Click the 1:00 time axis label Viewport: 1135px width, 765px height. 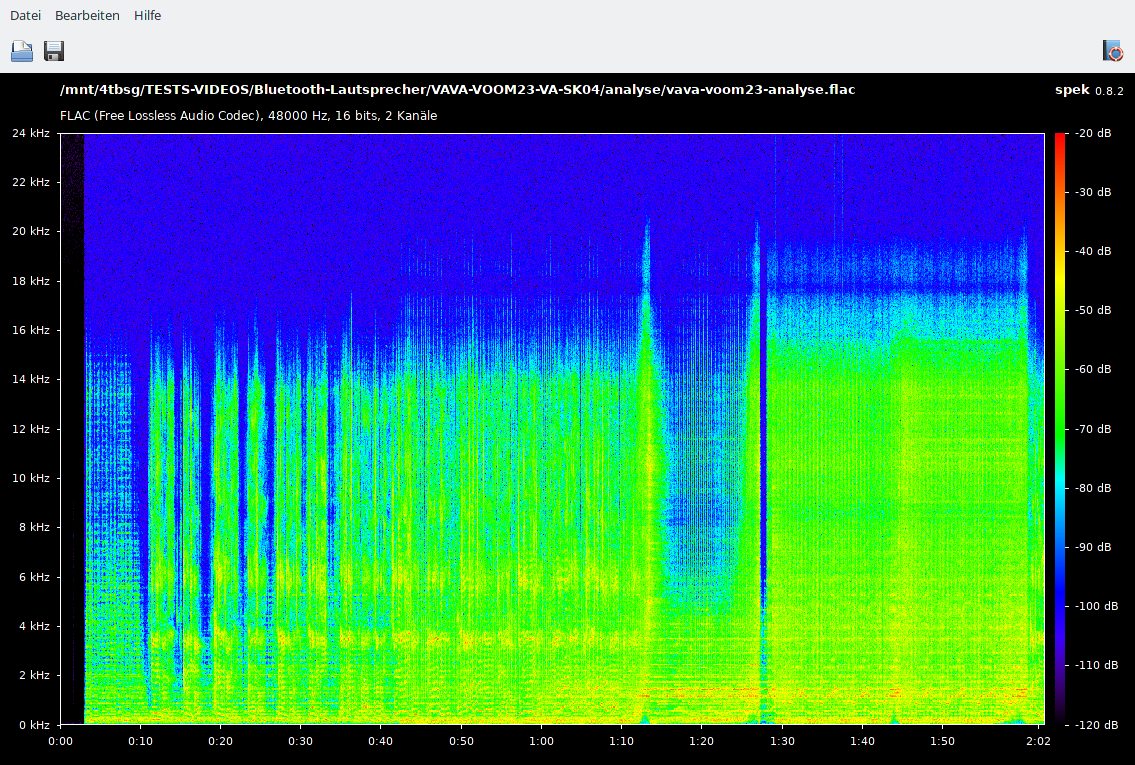coord(541,741)
